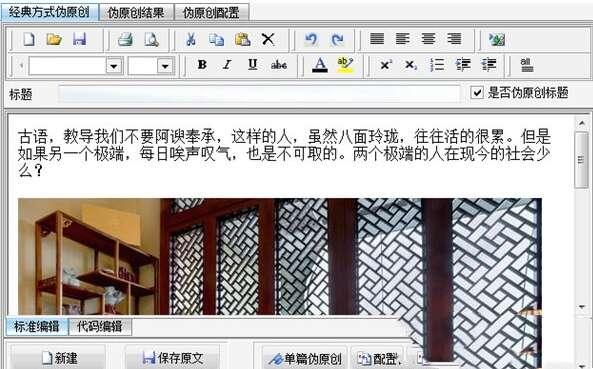The height and width of the screenshot is (369, 593).
Task: Apply Underline formatting
Action: tap(253, 65)
